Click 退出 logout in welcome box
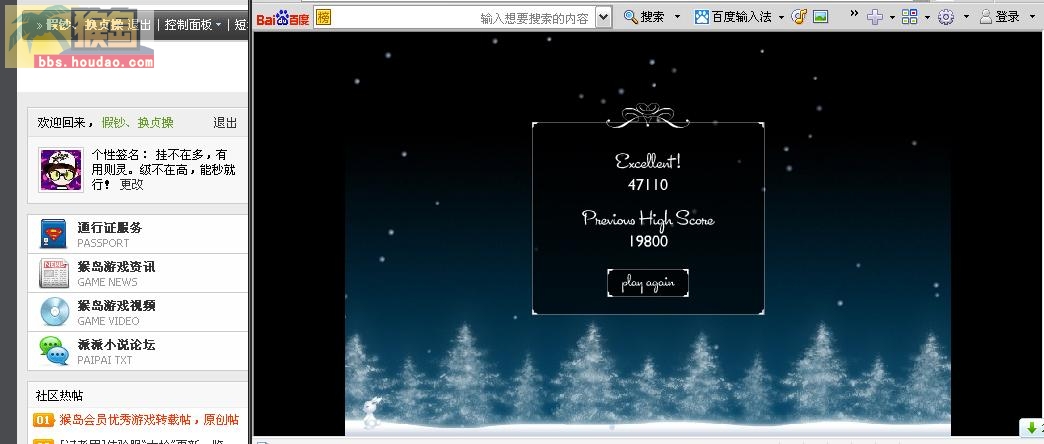 (225, 122)
